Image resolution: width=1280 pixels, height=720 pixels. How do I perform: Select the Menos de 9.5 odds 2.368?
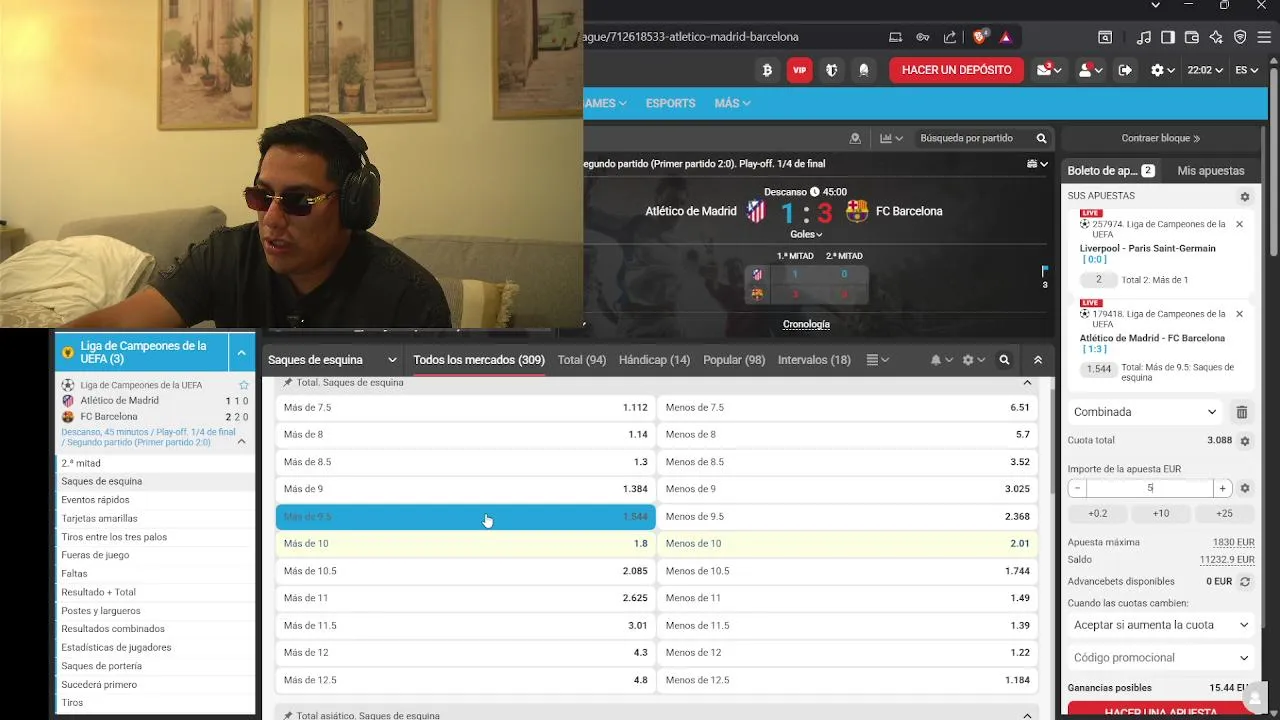point(847,517)
